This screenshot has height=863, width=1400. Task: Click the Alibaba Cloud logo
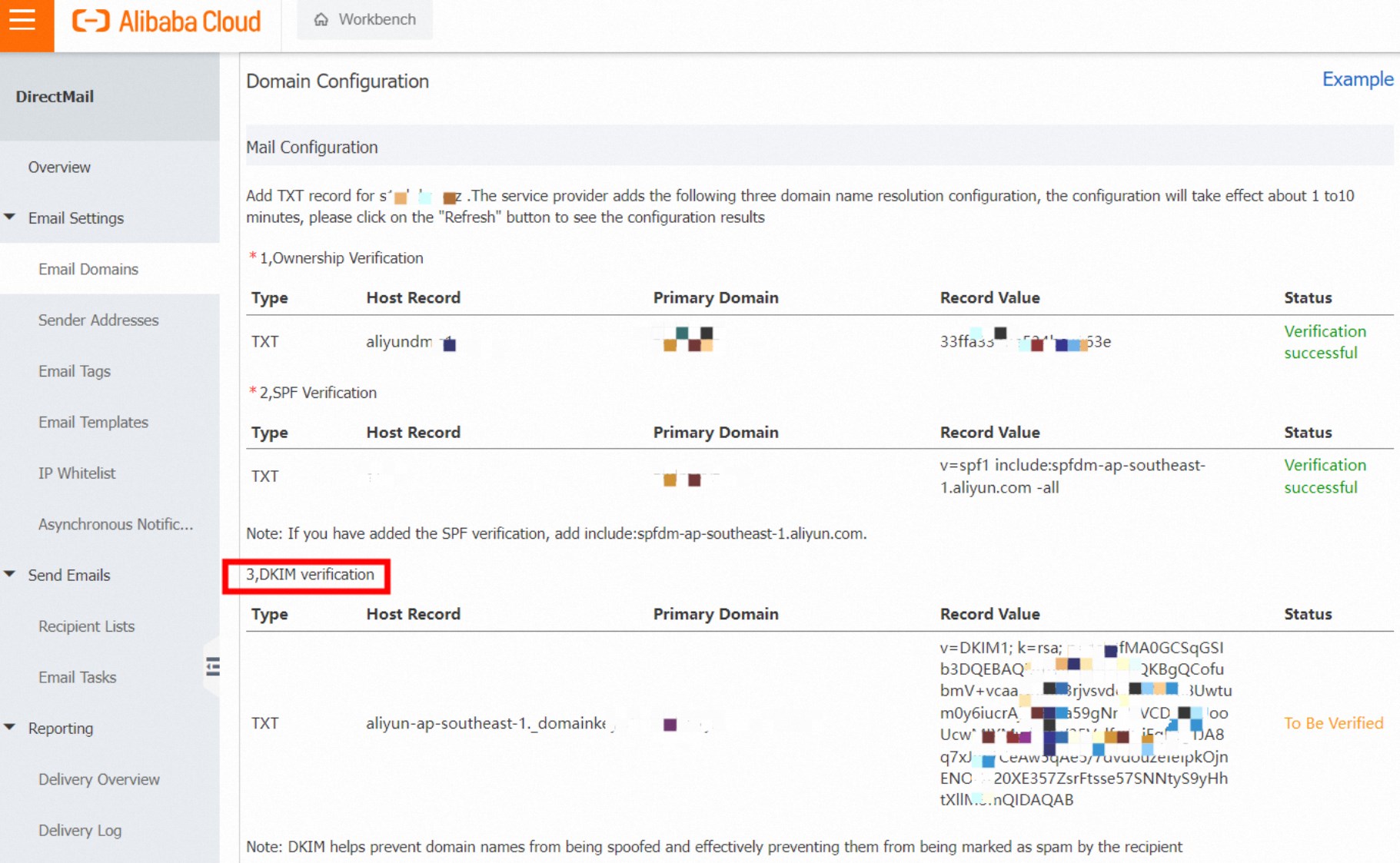(x=166, y=21)
